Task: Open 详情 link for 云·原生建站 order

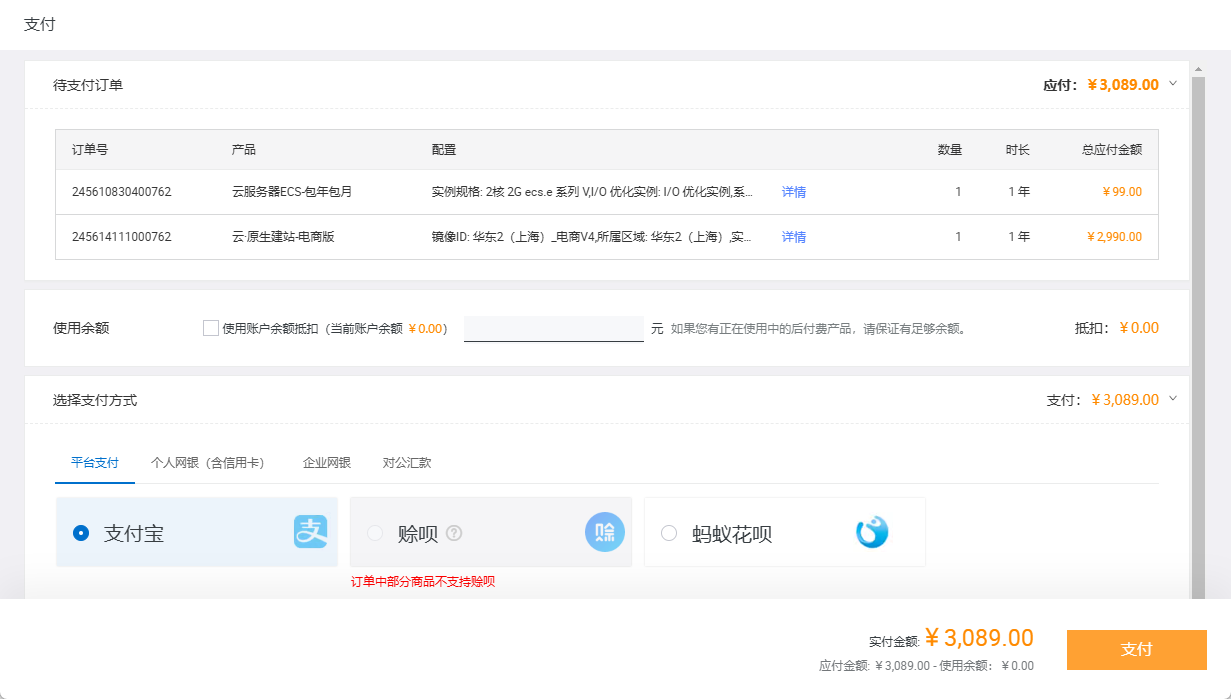Action: (794, 237)
